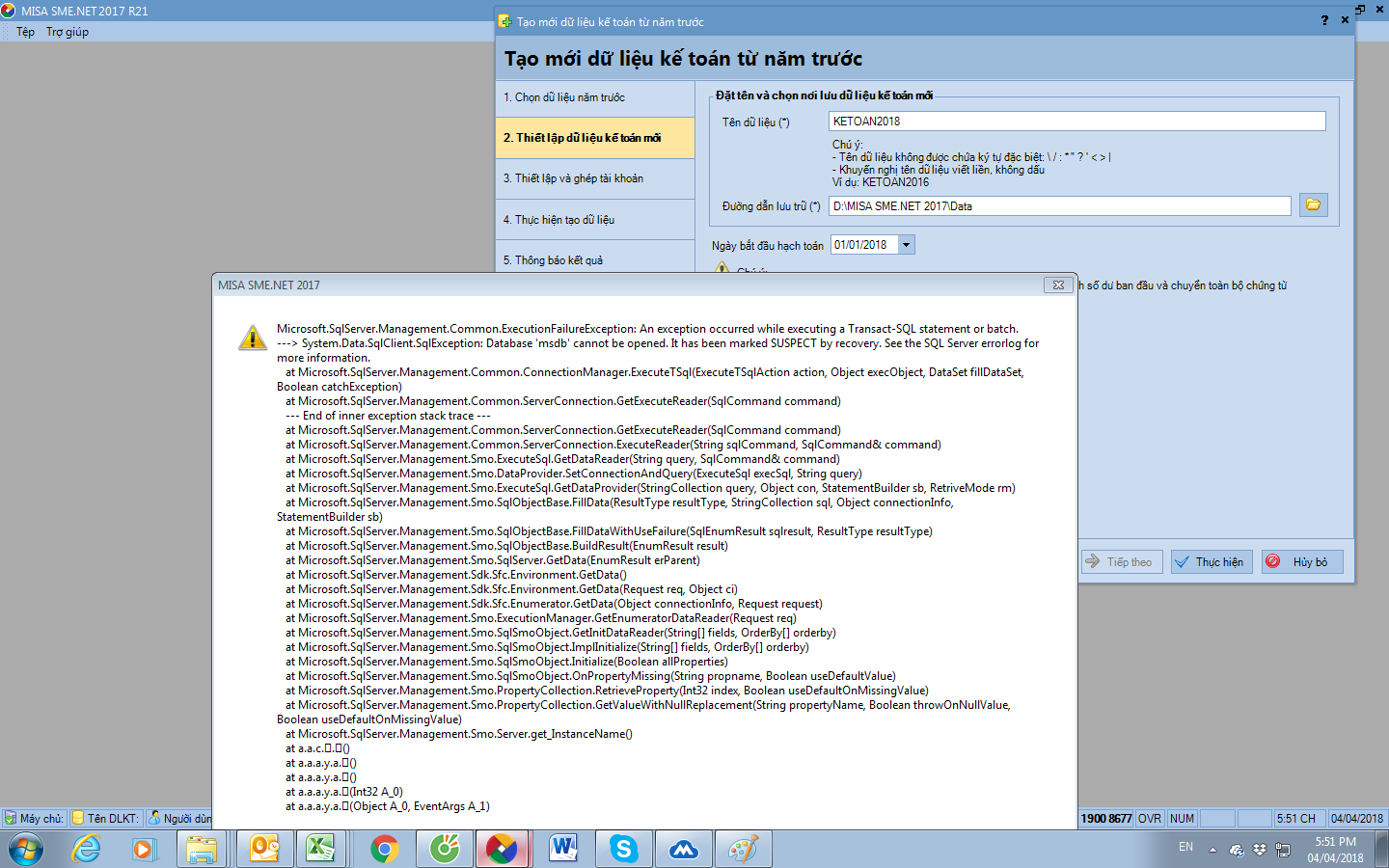Click the Máy chủ status bar entry
Image resolution: width=1389 pixels, height=868 pixels.
click(34, 818)
